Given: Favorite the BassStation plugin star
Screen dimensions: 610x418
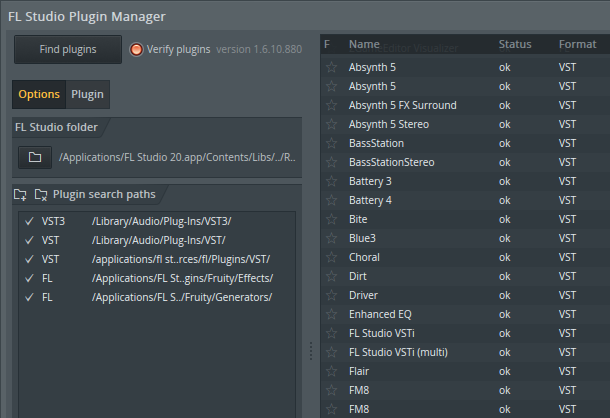Looking at the screenshot, I should 331,144.
